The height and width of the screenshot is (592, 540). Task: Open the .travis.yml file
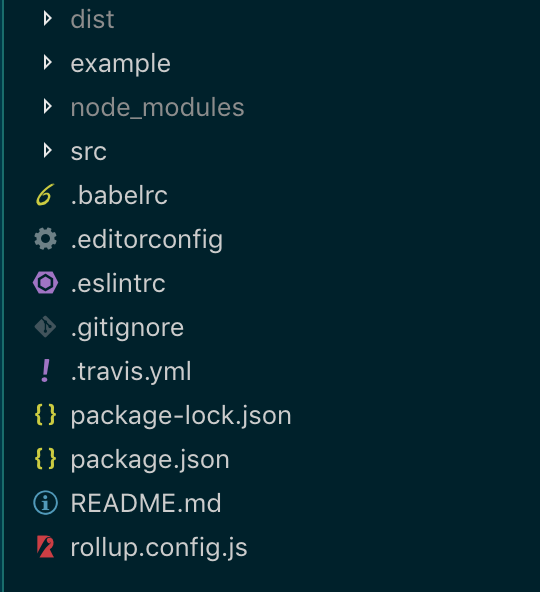[131, 372]
